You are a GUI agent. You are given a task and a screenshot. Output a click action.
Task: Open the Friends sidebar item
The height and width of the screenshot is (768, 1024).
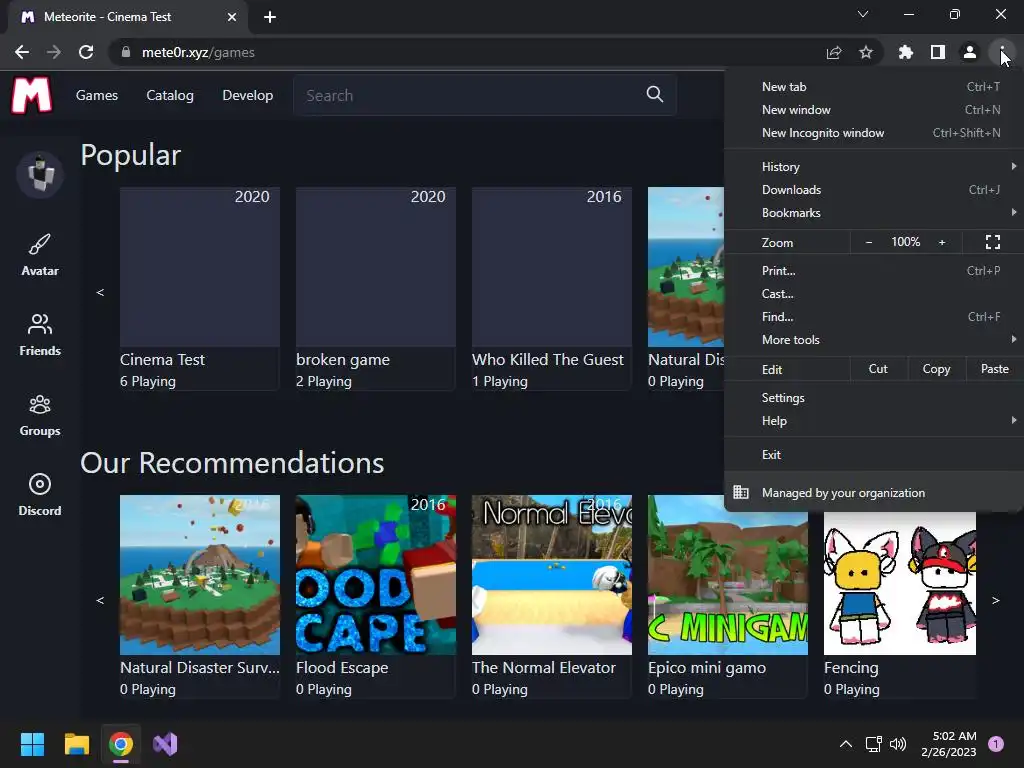tap(40, 335)
